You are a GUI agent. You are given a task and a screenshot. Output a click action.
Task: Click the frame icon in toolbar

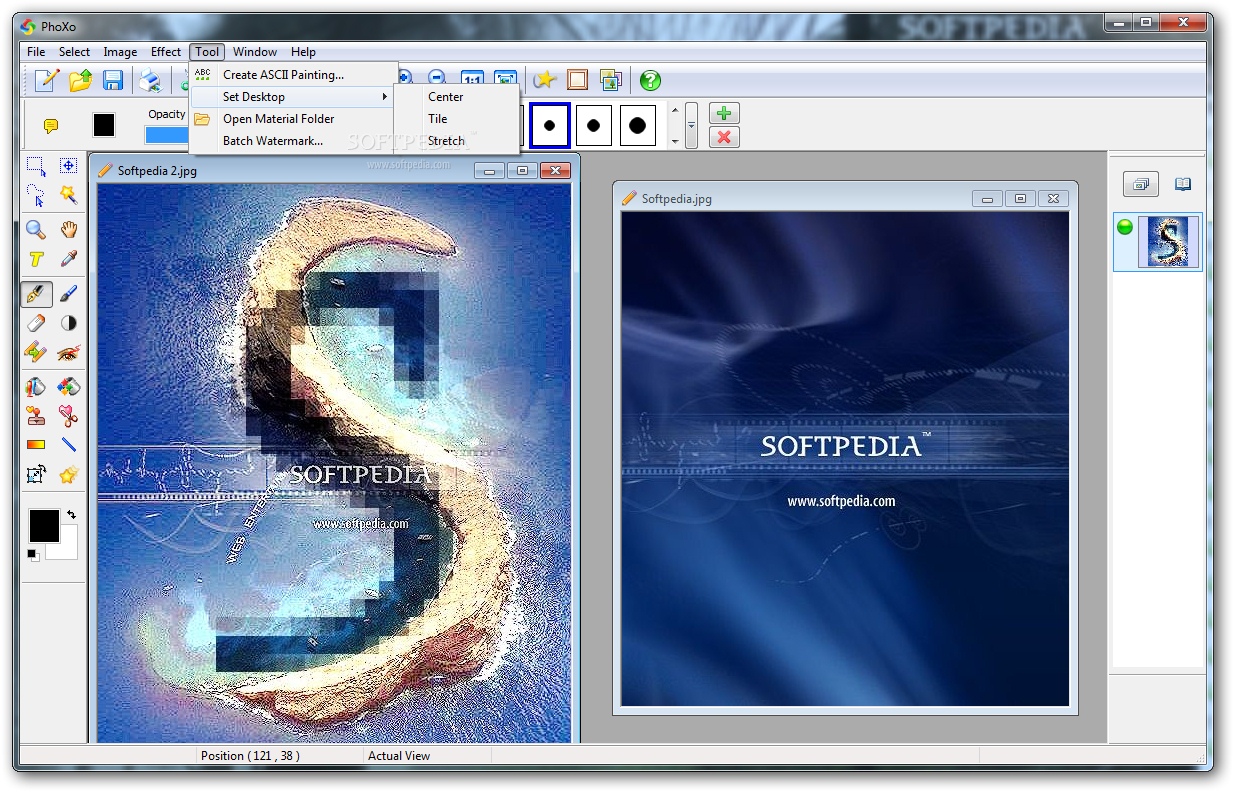click(x=577, y=80)
